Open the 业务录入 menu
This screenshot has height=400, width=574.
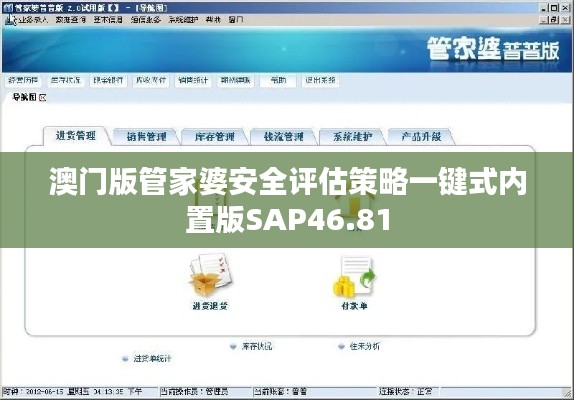33,20
